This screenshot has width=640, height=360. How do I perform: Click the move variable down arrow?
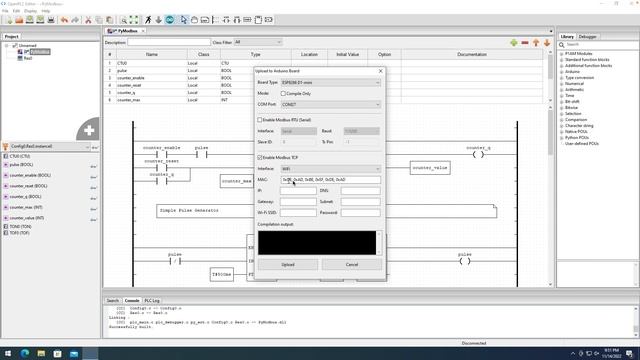click(x=547, y=43)
